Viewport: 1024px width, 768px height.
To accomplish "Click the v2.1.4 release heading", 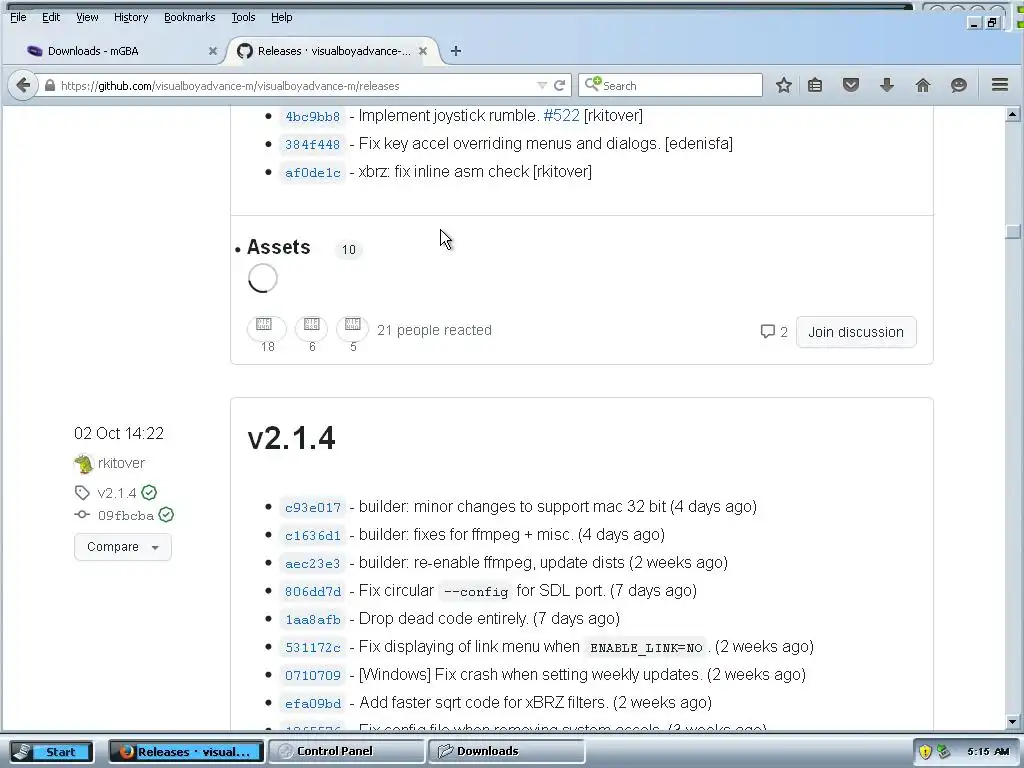I will click(x=291, y=438).
